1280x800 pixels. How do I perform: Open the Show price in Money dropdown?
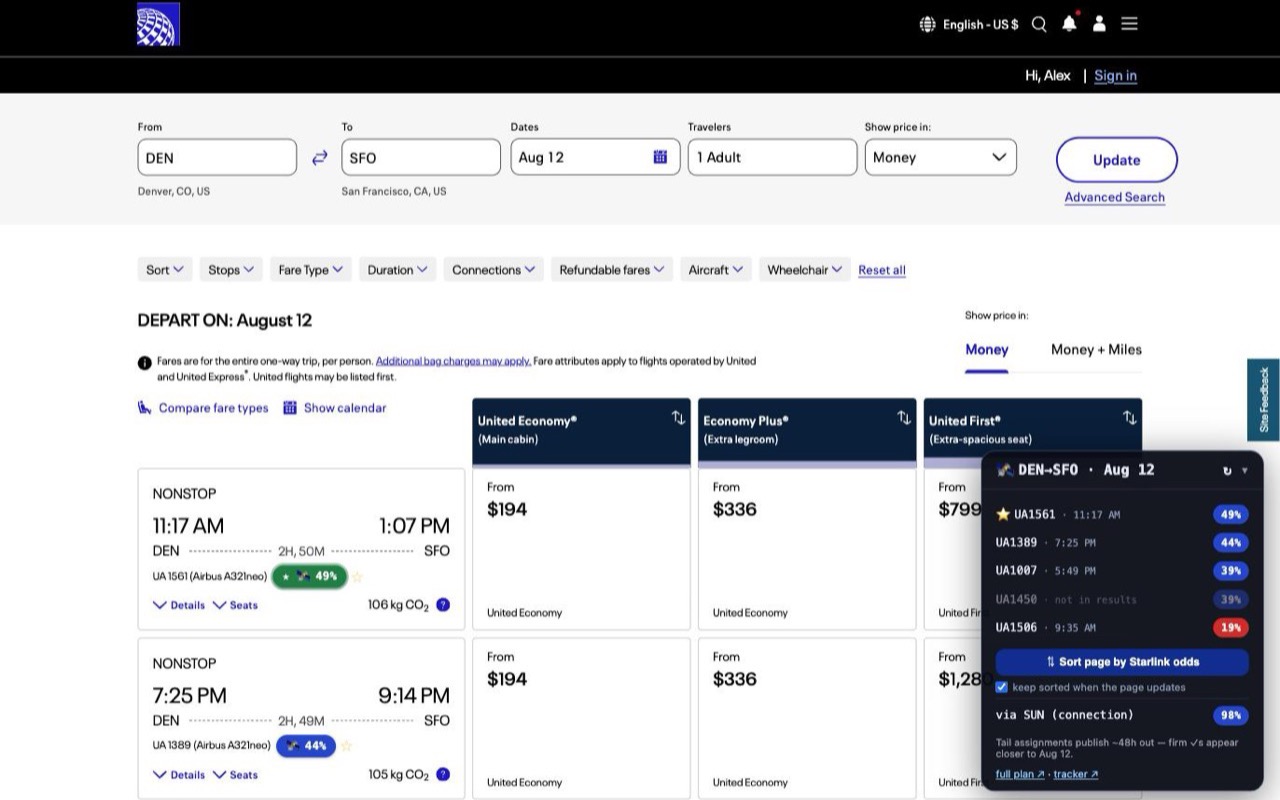(941, 157)
